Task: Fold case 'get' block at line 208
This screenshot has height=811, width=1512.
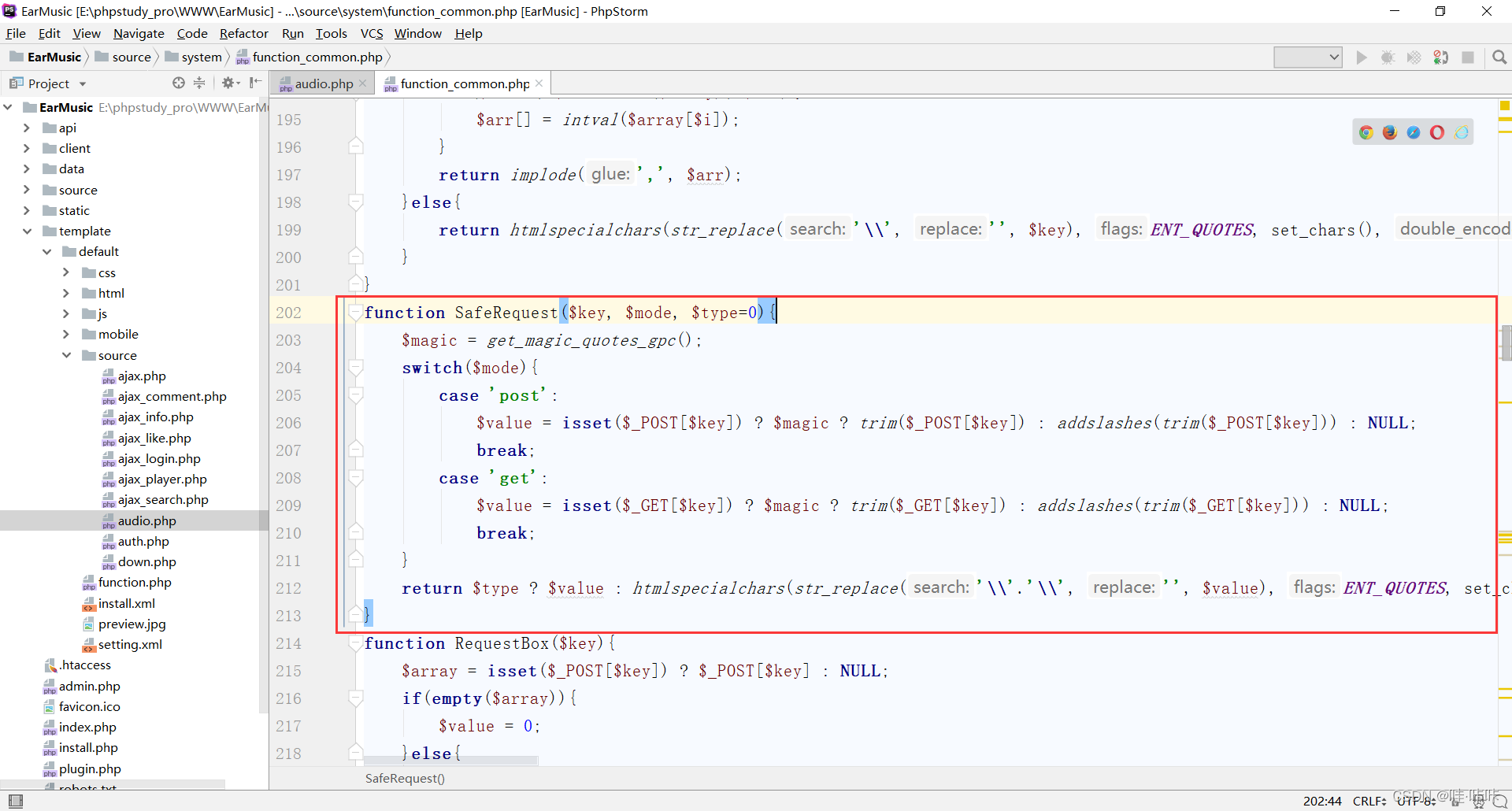Action: (356, 478)
